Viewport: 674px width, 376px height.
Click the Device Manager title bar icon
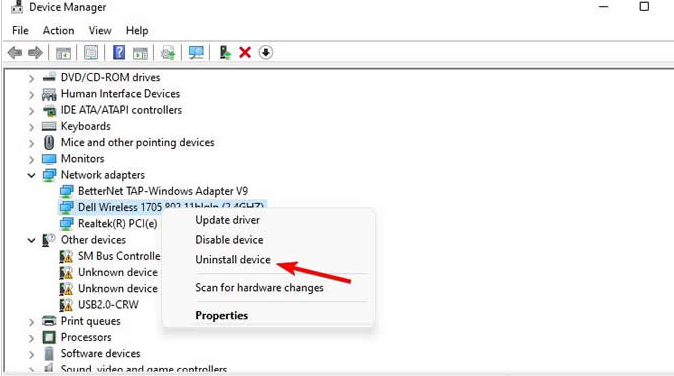point(17,6)
